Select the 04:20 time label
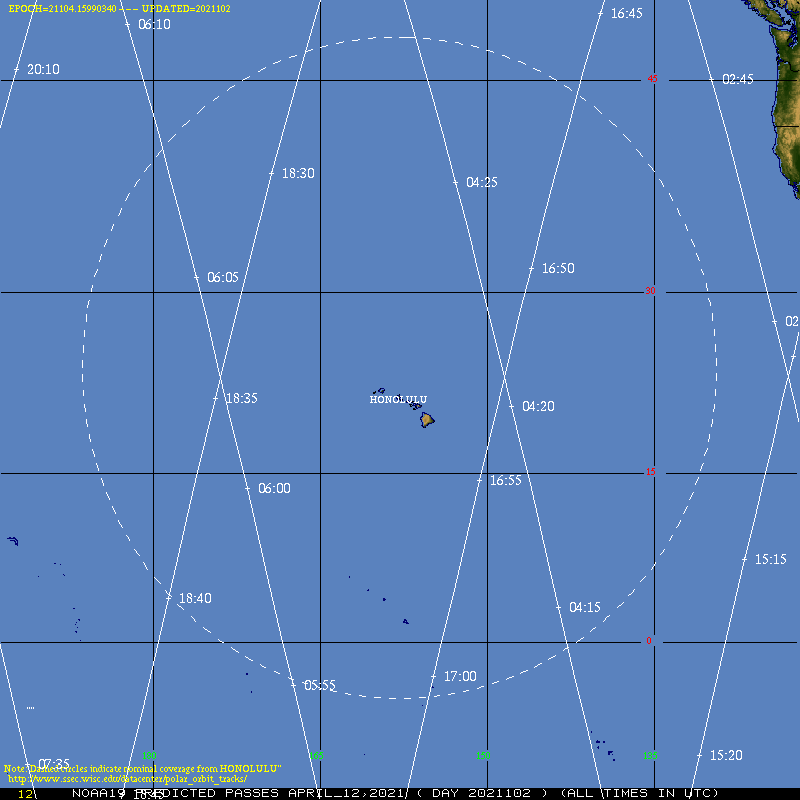Screen dimensions: 800x800 click(538, 407)
